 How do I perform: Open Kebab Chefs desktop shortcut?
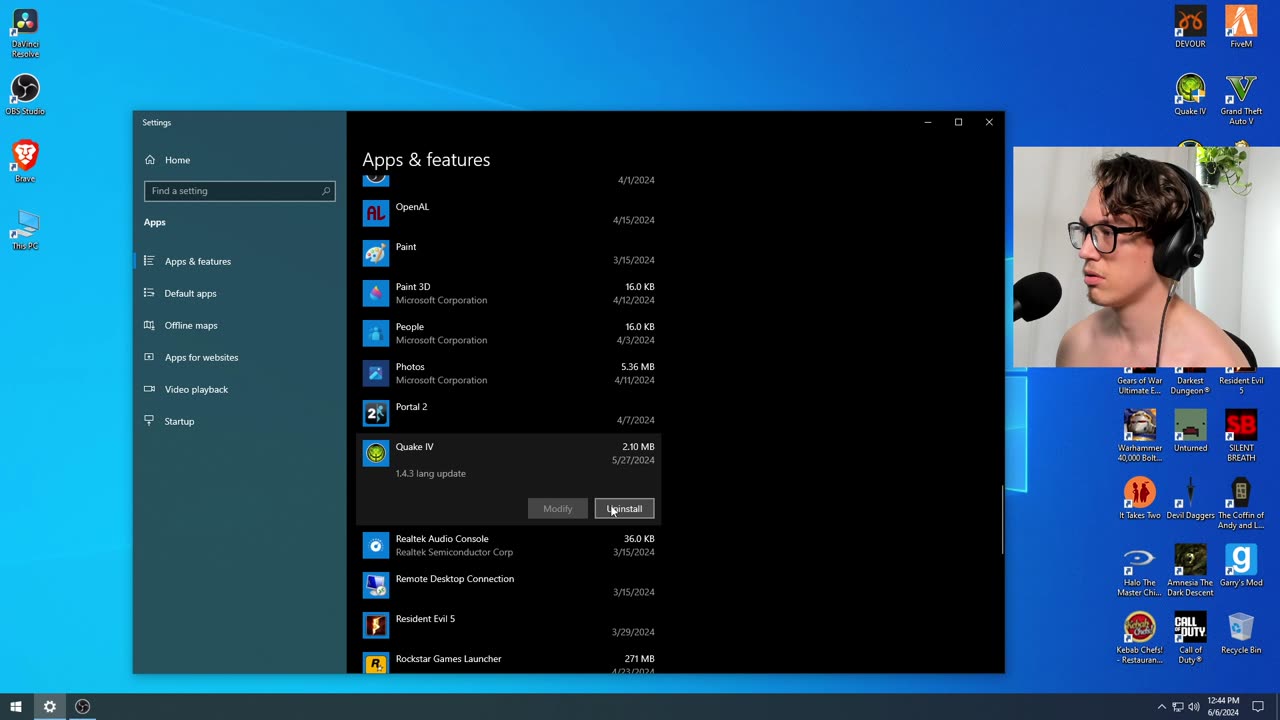(1139, 638)
